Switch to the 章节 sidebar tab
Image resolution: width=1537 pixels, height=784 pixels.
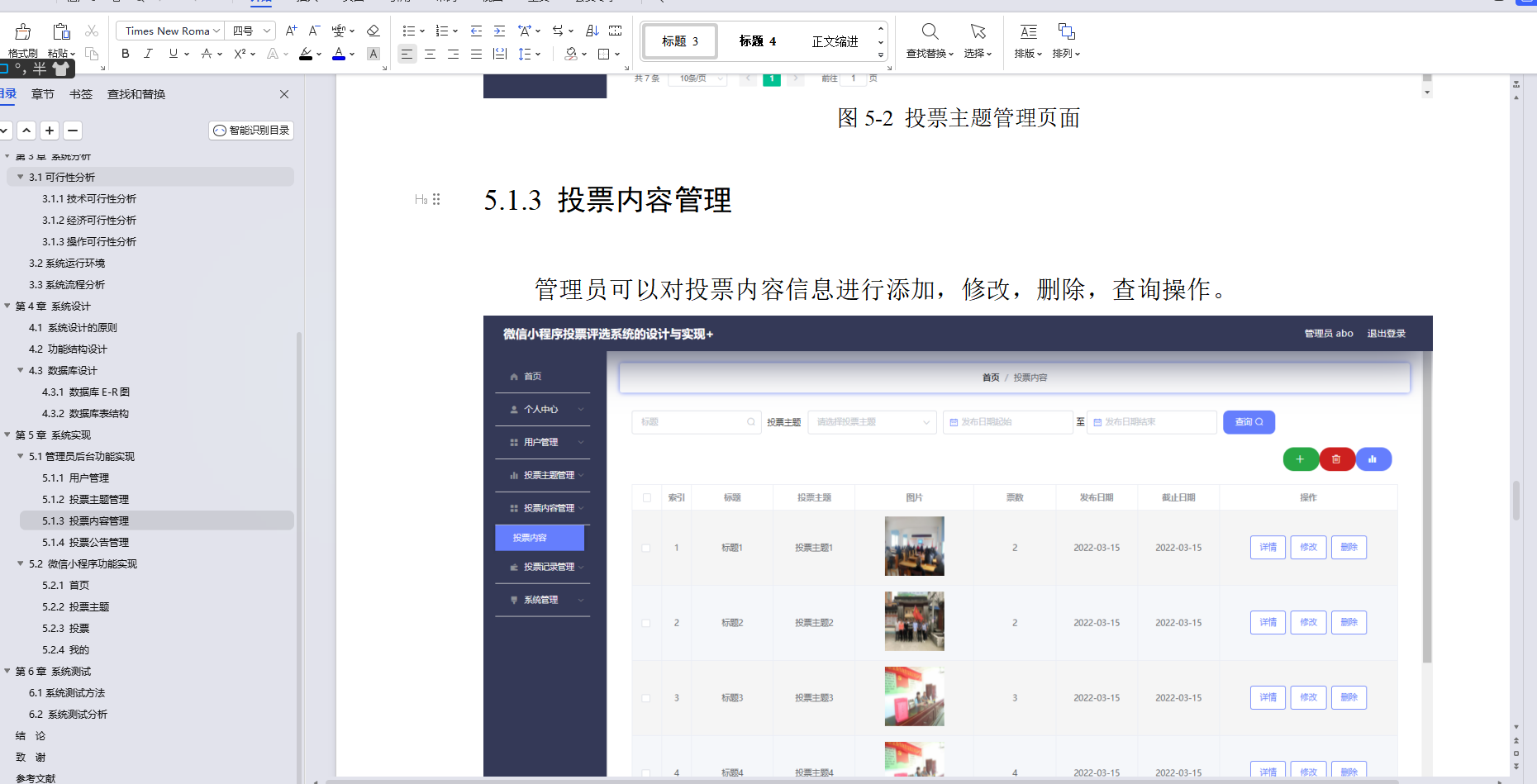pyautogui.click(x=42, y=93)
